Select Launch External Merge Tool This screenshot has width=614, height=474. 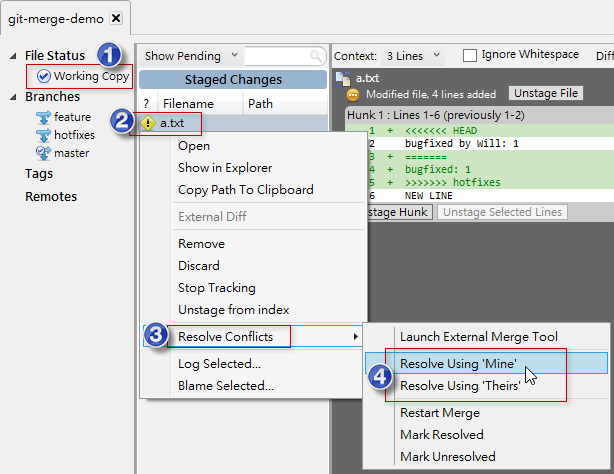478,337
